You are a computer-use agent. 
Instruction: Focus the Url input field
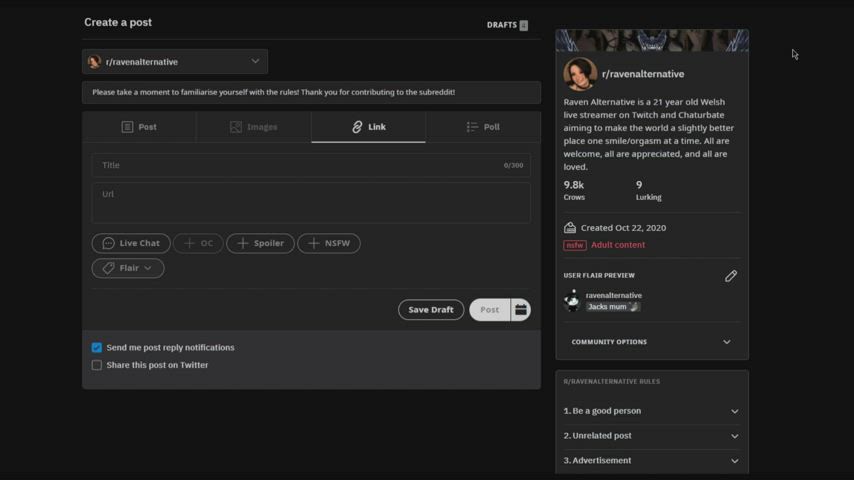point(311,203)
